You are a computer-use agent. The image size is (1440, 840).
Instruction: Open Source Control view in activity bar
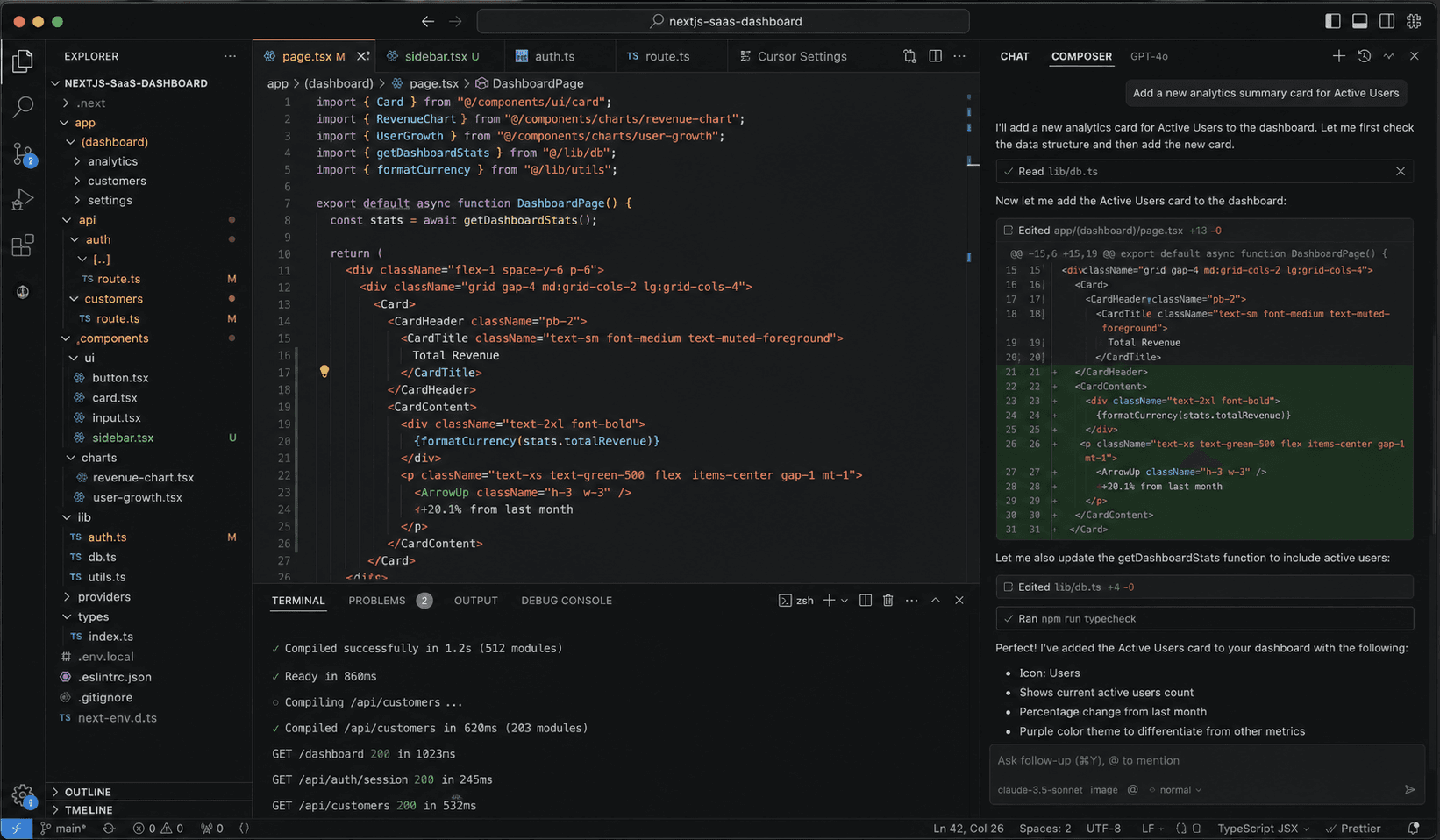coord(23,154)
